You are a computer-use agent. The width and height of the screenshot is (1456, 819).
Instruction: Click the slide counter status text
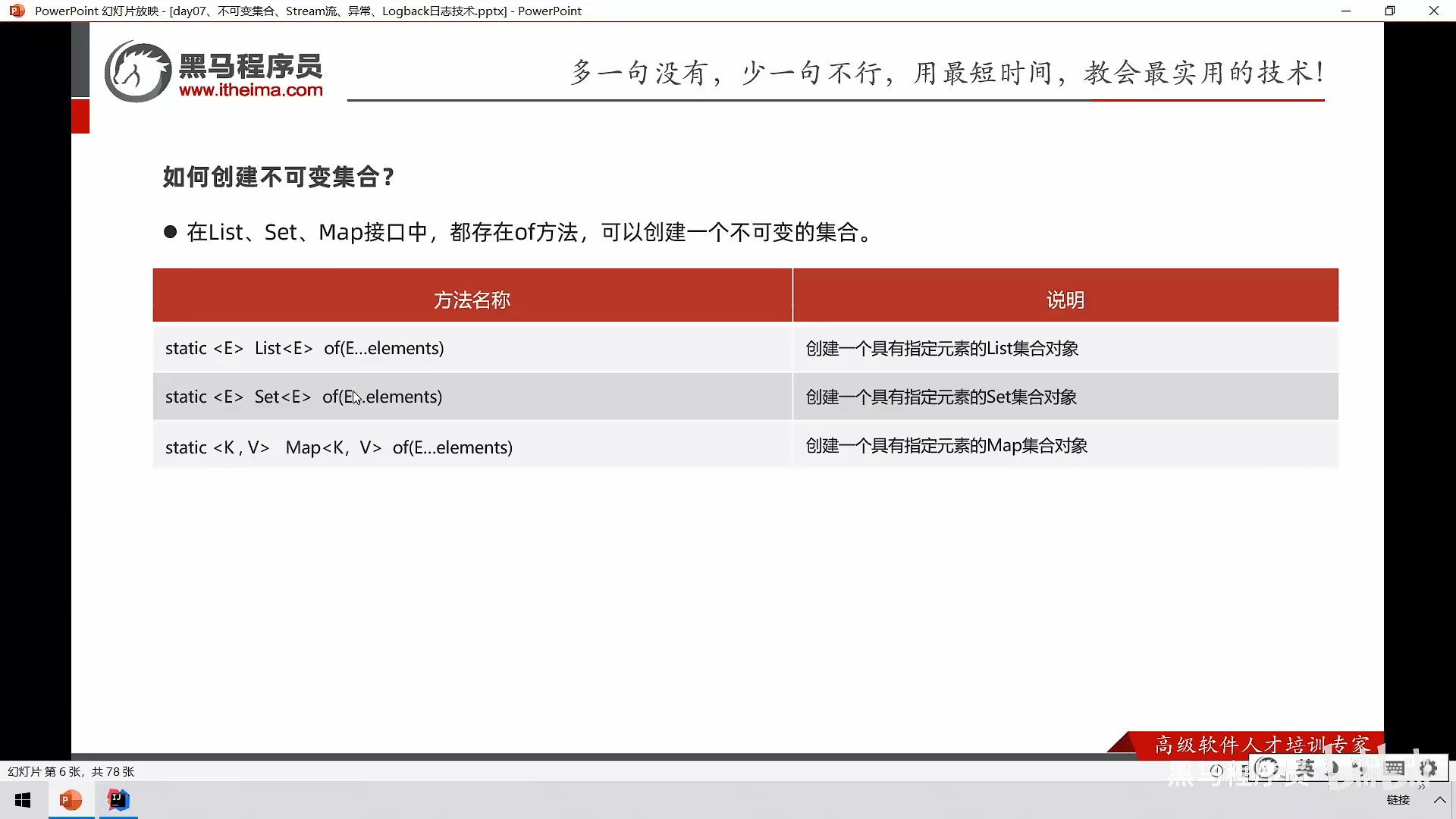click(71, 771)
